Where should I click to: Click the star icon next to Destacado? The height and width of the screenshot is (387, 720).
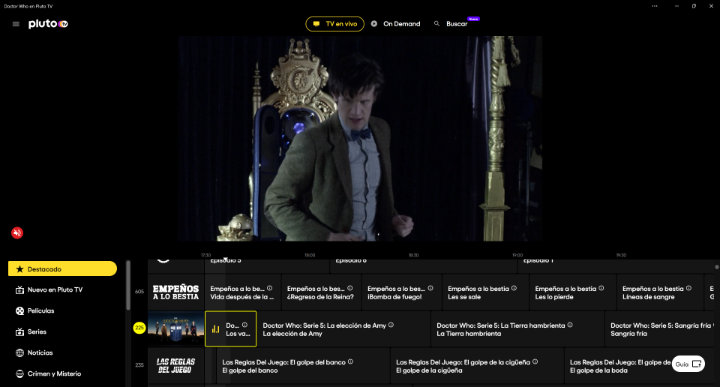[20, 269]
